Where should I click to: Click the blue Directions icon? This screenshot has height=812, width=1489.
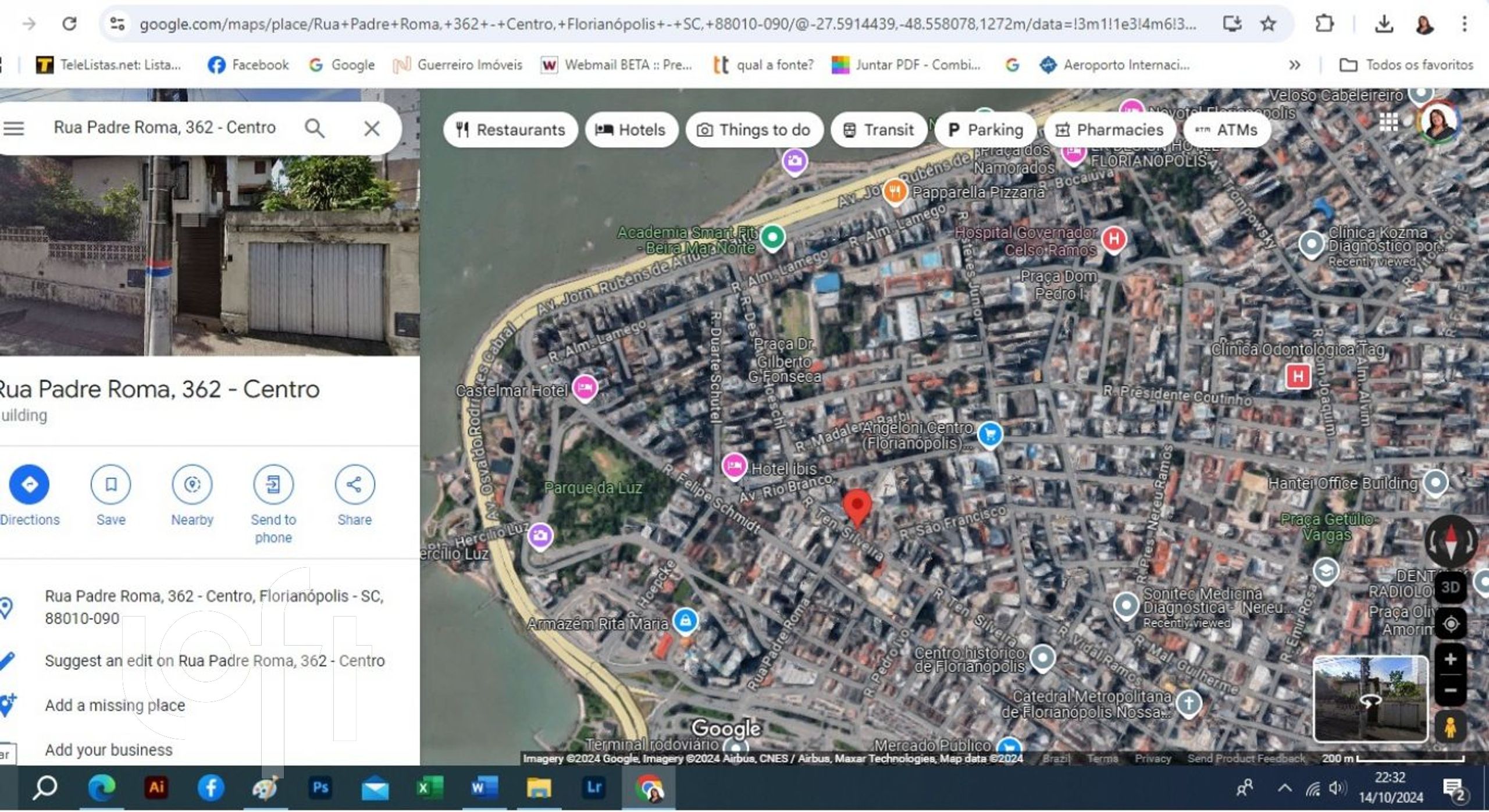click(x=29, y=485)
